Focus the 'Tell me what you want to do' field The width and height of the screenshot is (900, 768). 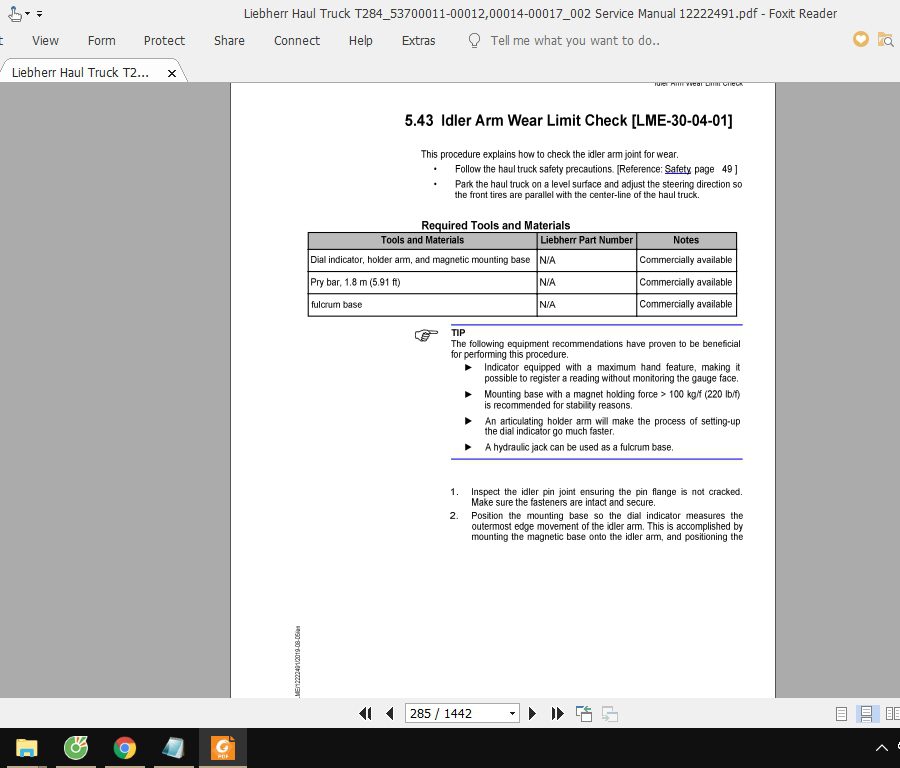575,41
